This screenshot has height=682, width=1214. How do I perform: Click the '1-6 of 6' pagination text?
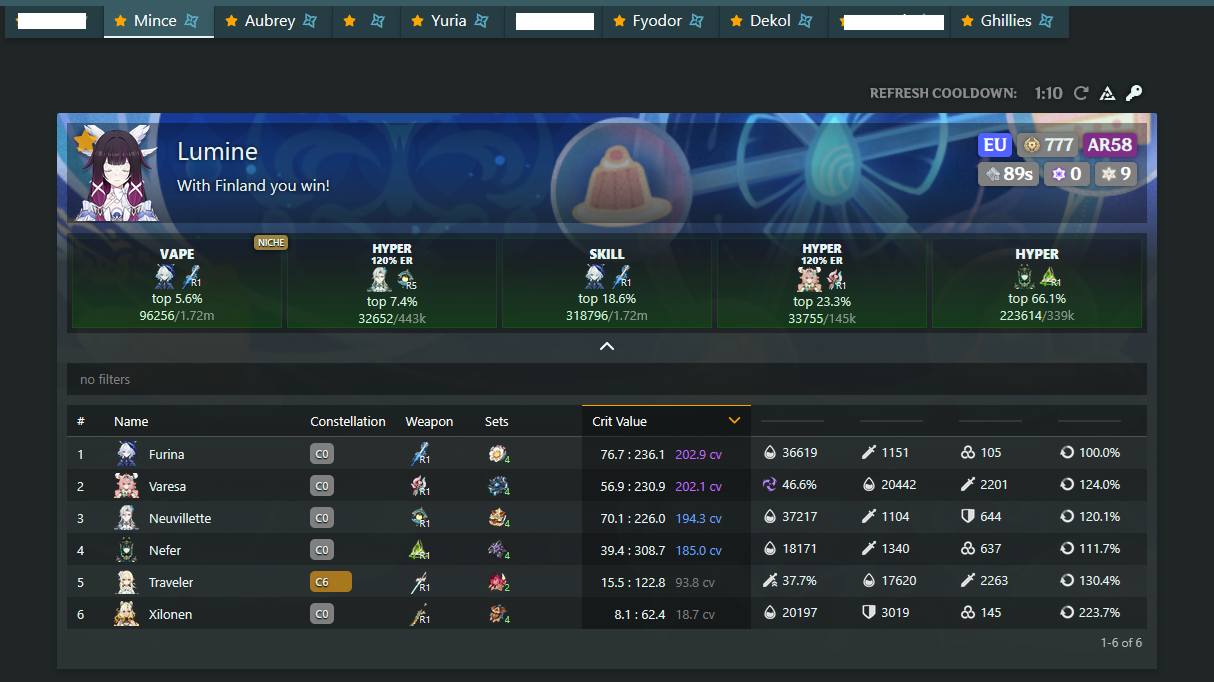click(x=1121, y=643)
